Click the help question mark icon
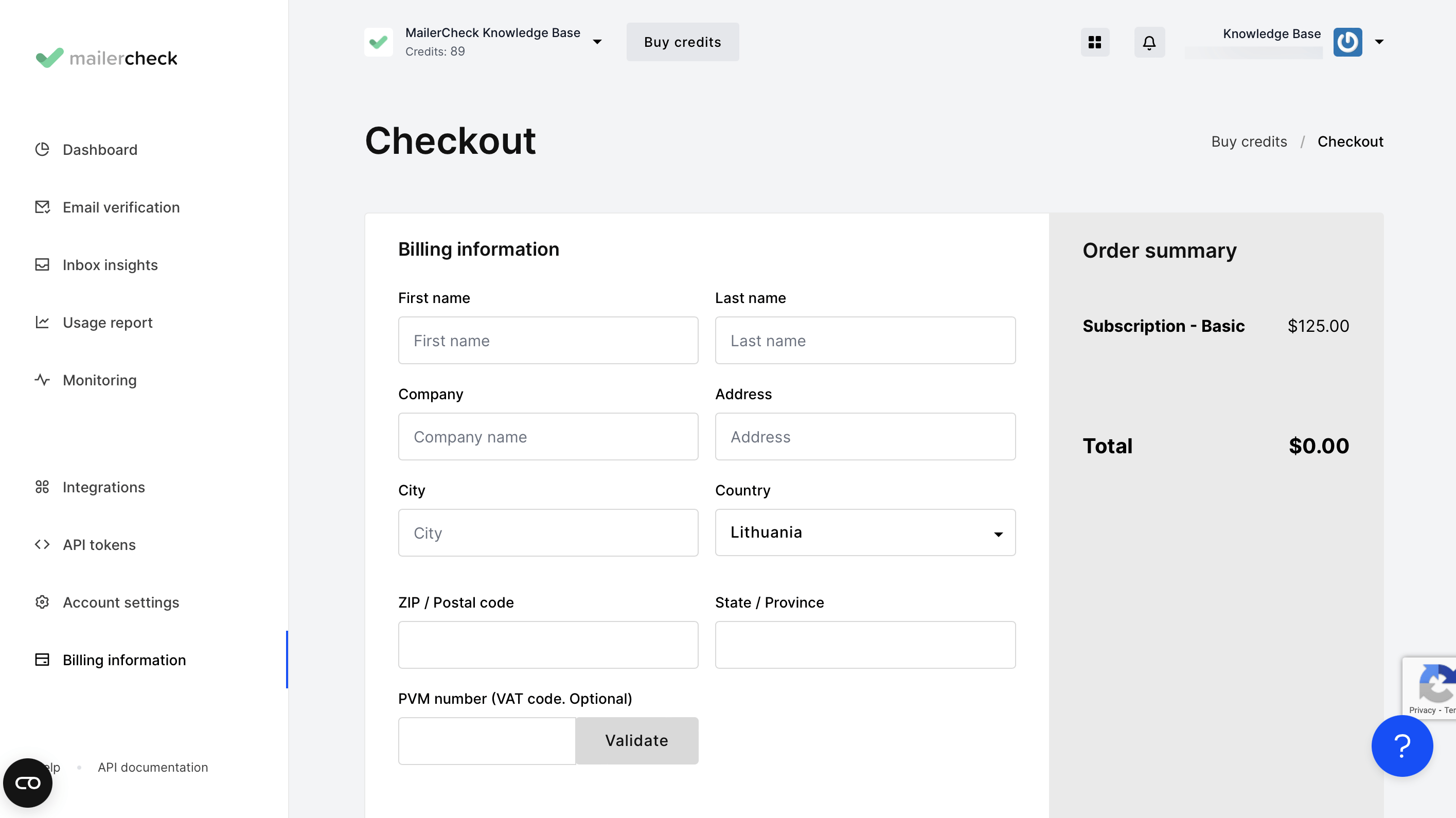This screenshot has width=1456, height=818. click(1401, 744)
